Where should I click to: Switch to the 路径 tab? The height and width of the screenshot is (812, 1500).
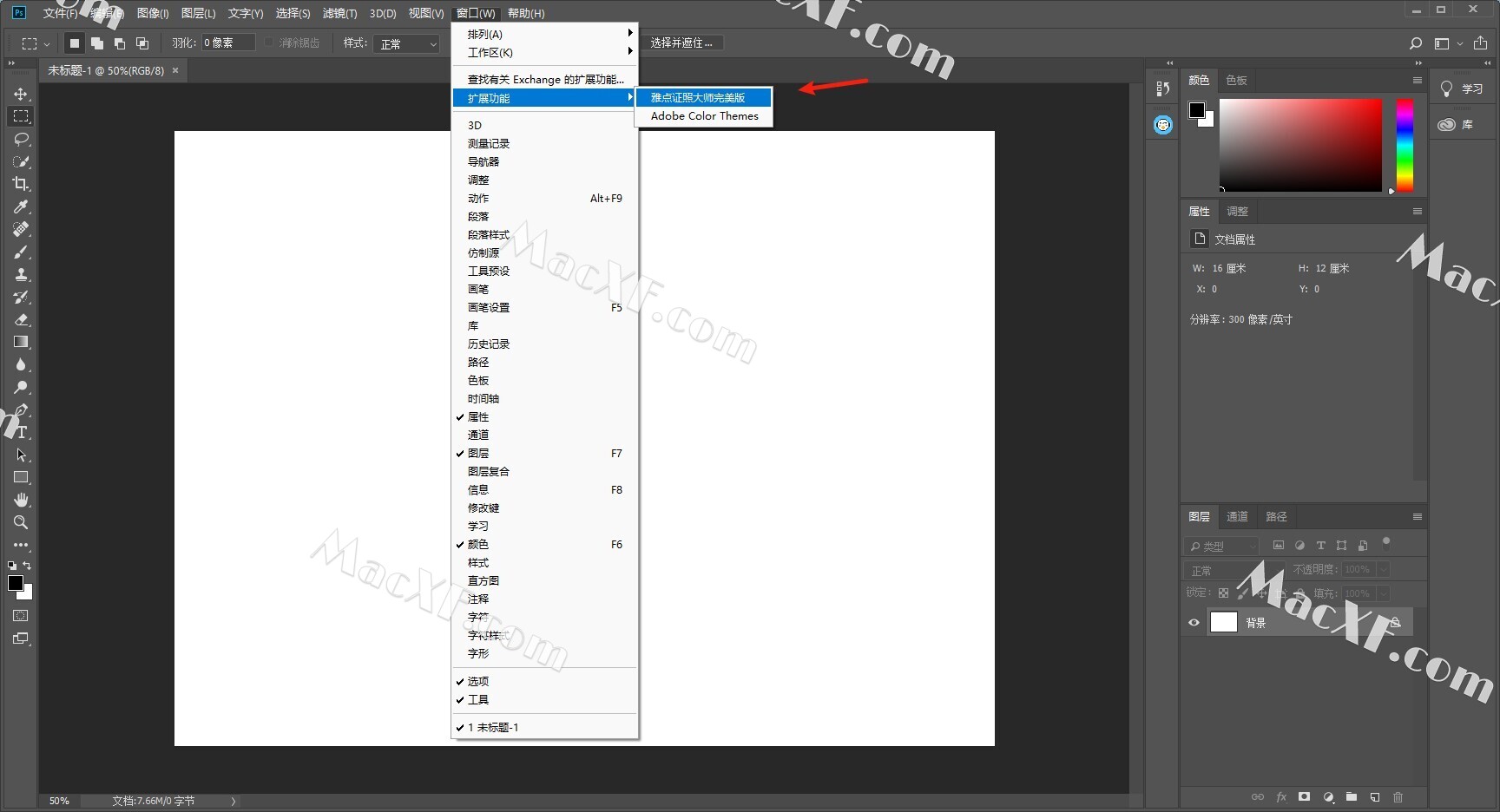point(1276,517)
